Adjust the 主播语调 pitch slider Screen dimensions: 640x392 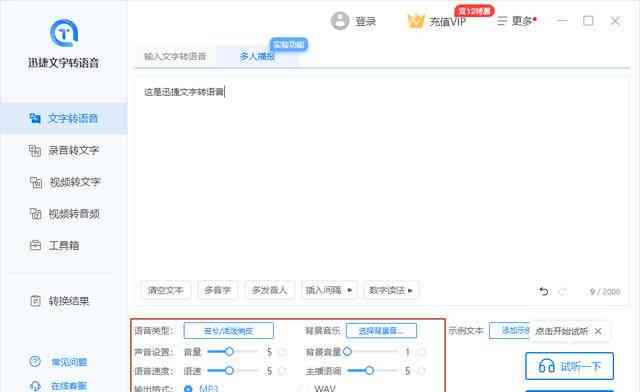[x=369, y=370]
